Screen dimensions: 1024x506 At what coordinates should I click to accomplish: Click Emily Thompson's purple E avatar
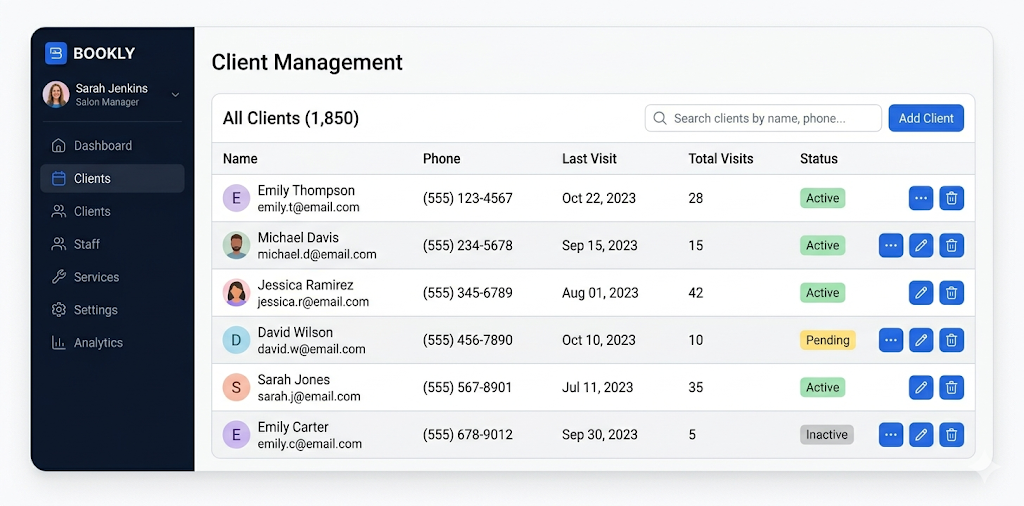coord(236,198)
